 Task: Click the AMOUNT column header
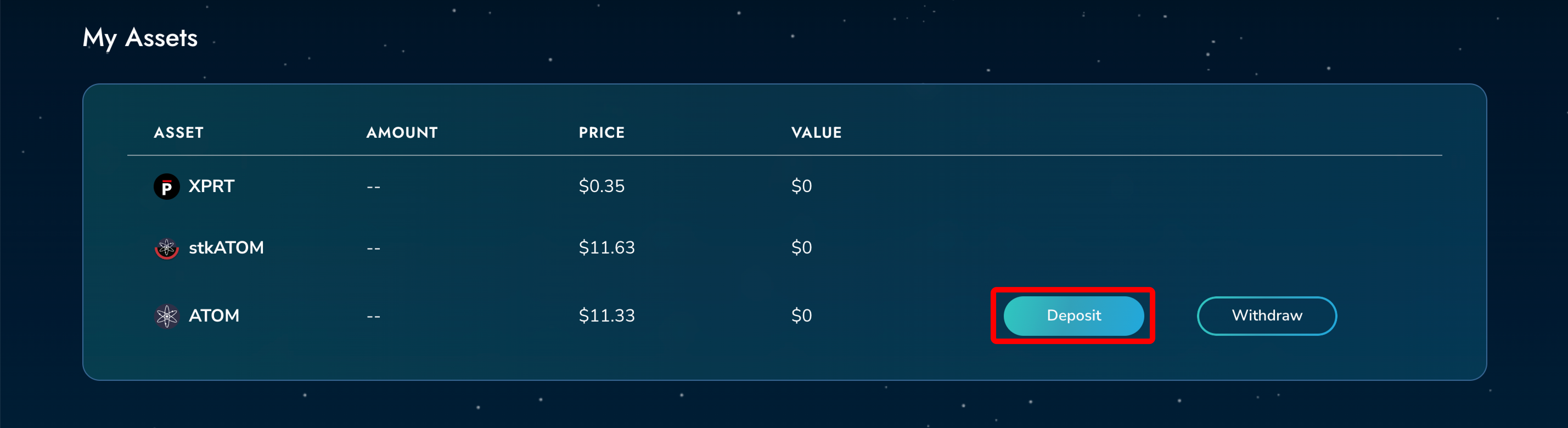coord(402,133)
